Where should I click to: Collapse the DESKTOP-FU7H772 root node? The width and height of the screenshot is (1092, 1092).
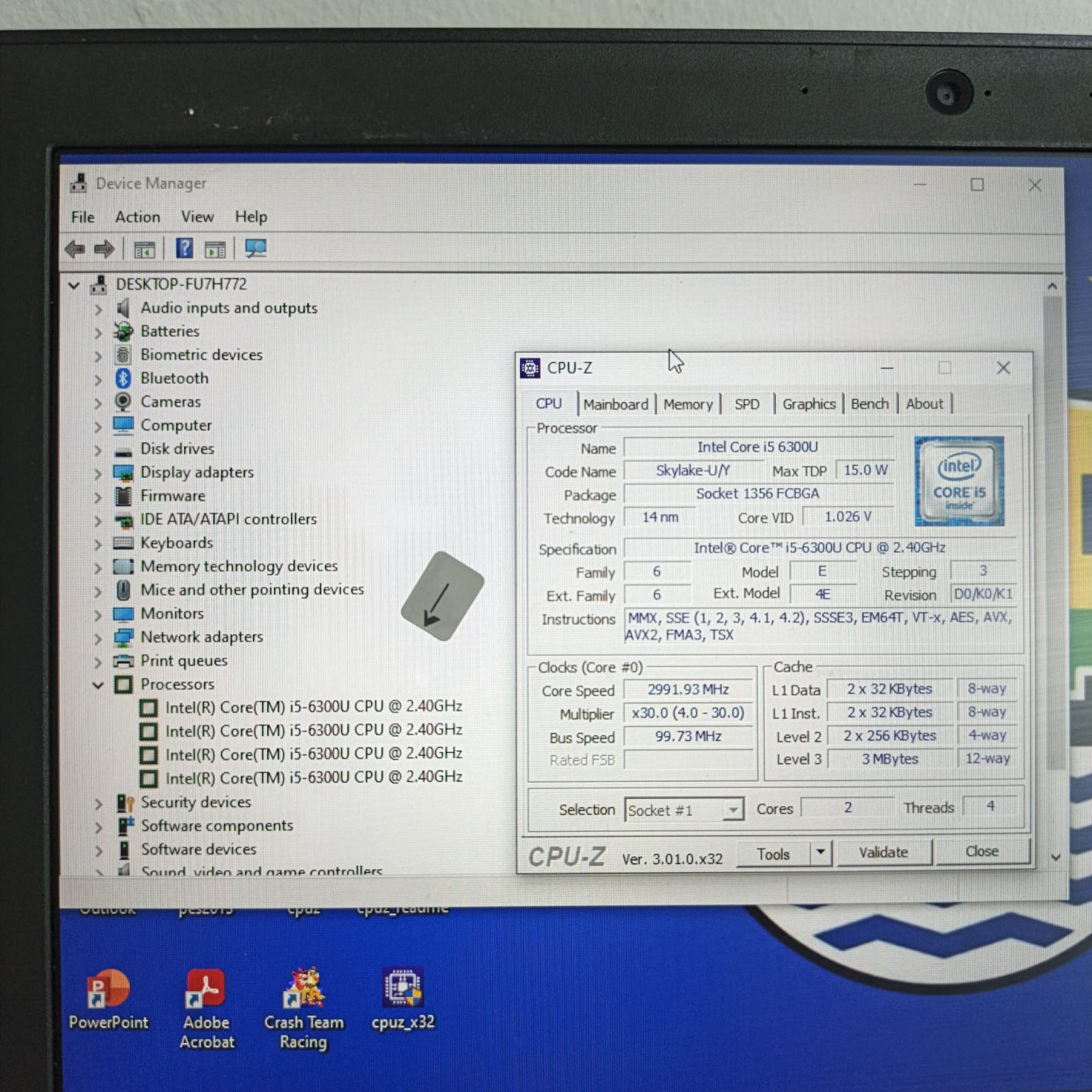73,285
